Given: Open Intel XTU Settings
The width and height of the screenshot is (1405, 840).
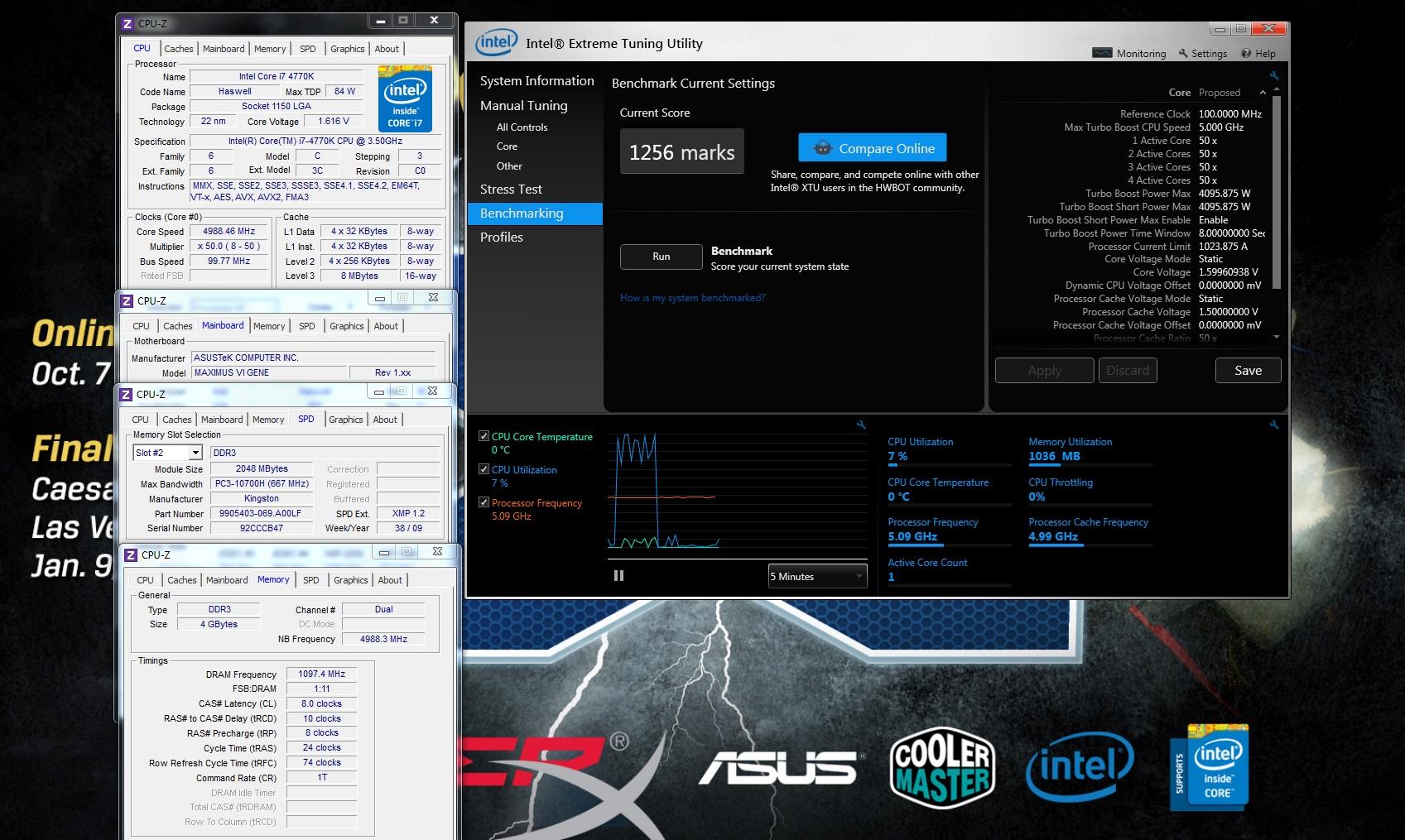Looking at the screenshot, I should (1203, 53).
